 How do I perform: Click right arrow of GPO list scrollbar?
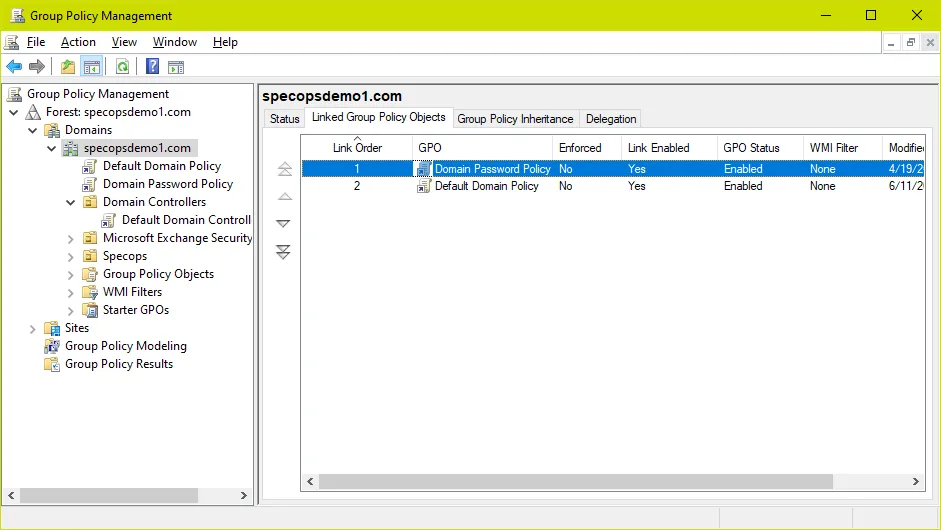pyautogui.click(x=916, y=481)
